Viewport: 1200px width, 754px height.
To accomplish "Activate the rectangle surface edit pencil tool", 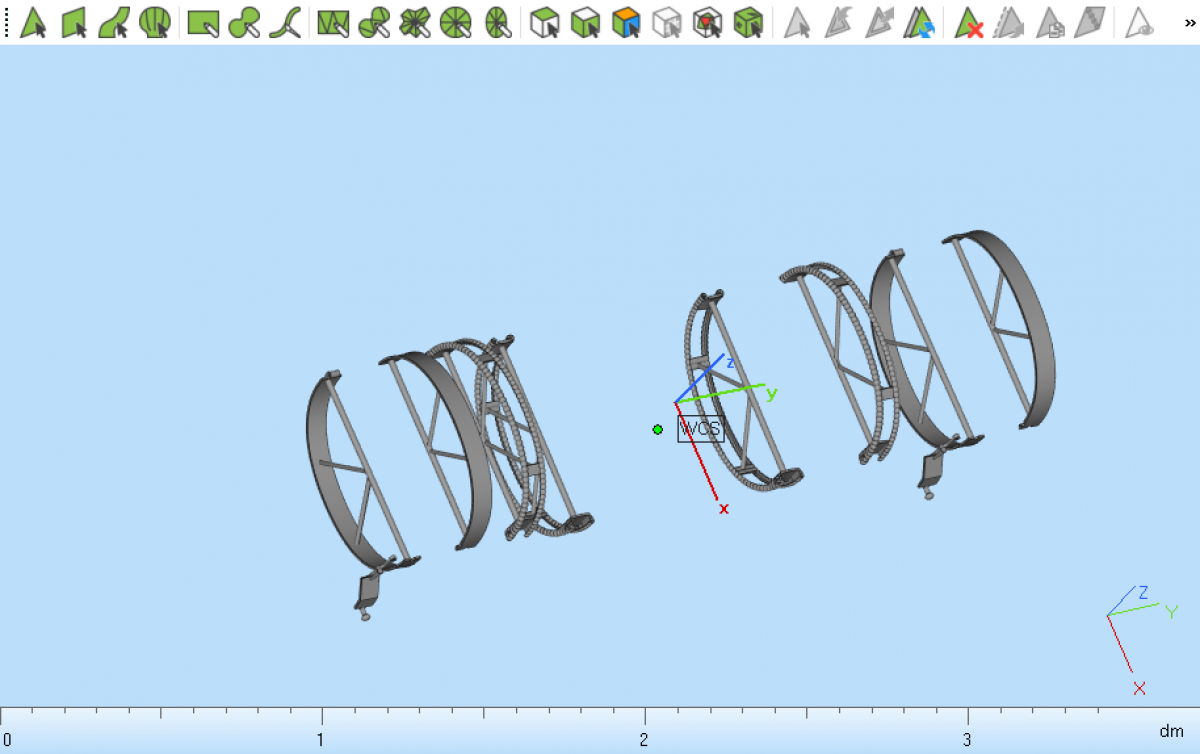I will [203, 22].
